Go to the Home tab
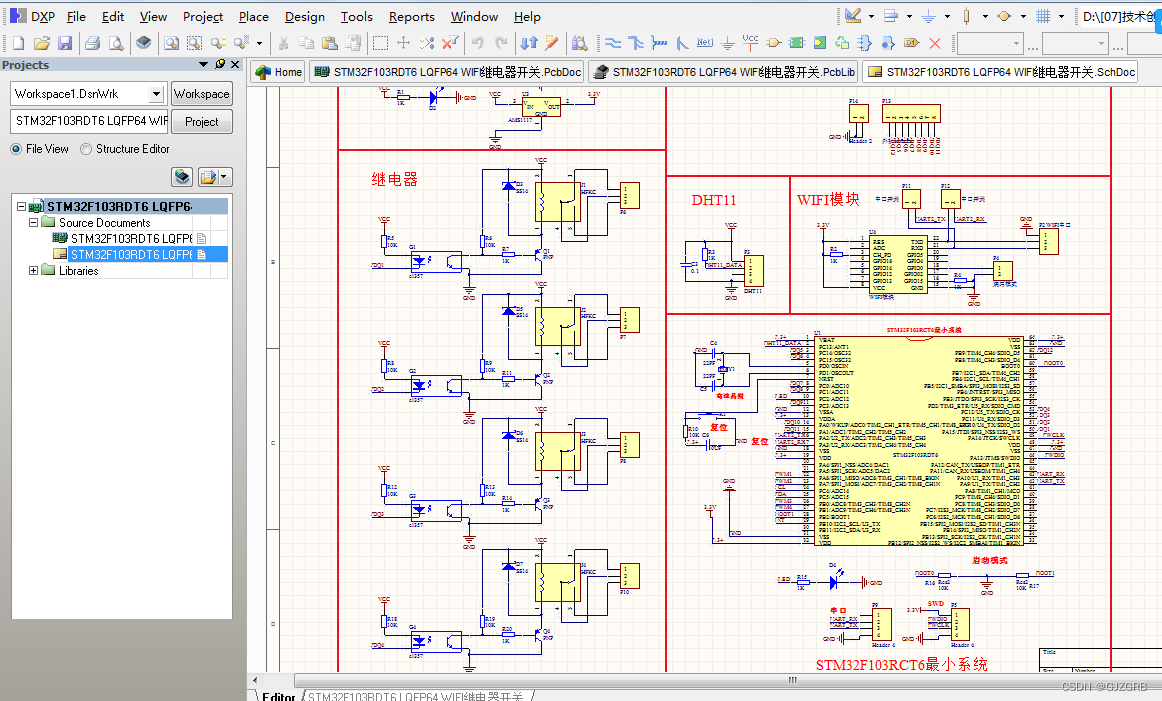1162x701 pixels. coord(277,71)
